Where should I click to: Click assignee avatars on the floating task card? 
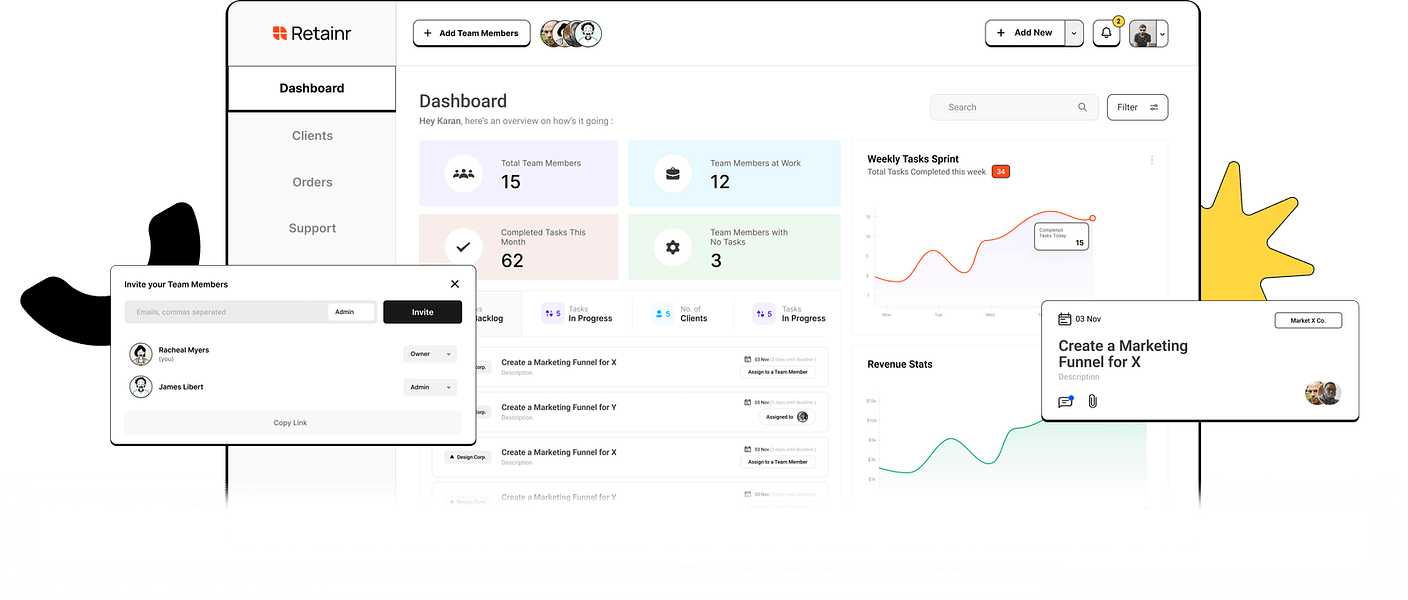pos(1323,393)
